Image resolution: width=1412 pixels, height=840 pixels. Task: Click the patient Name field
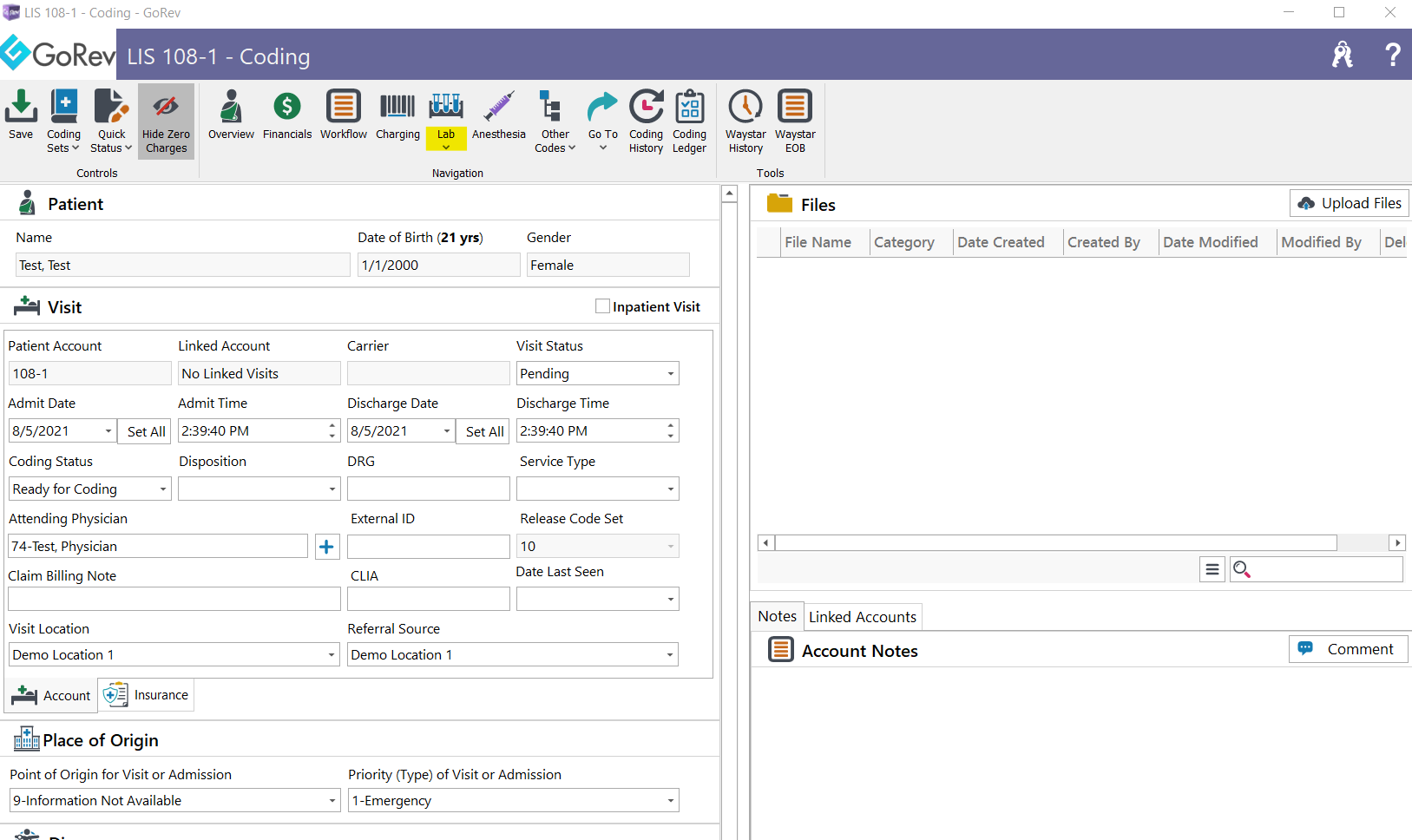coord(182,266)
